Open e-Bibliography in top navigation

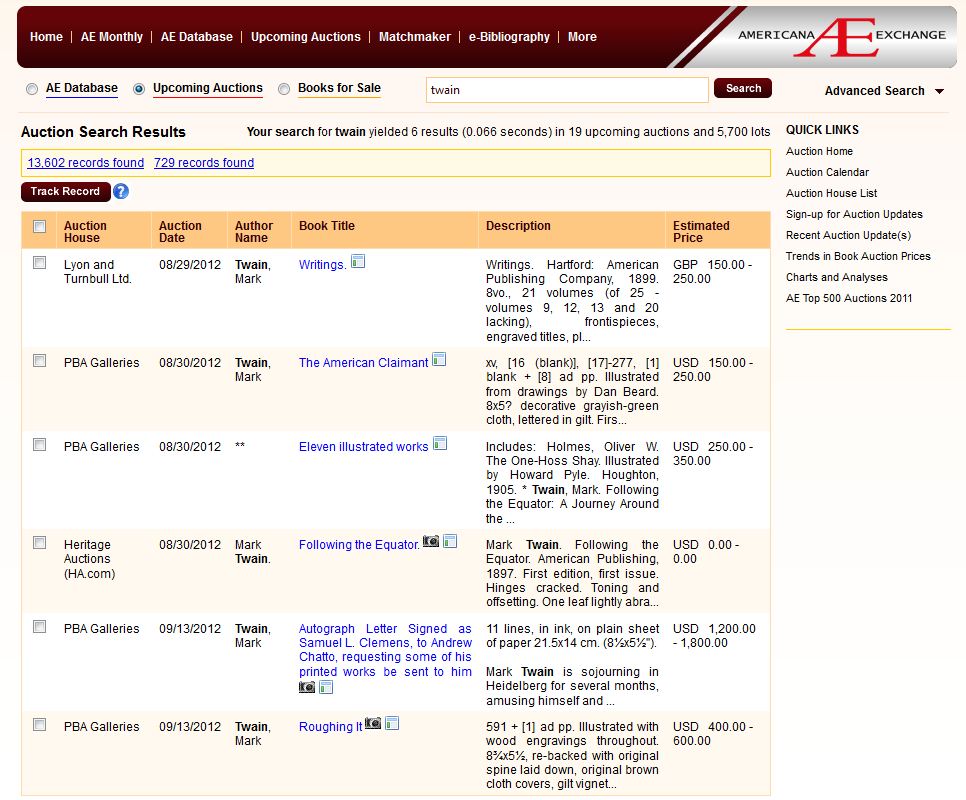(509, 37)
